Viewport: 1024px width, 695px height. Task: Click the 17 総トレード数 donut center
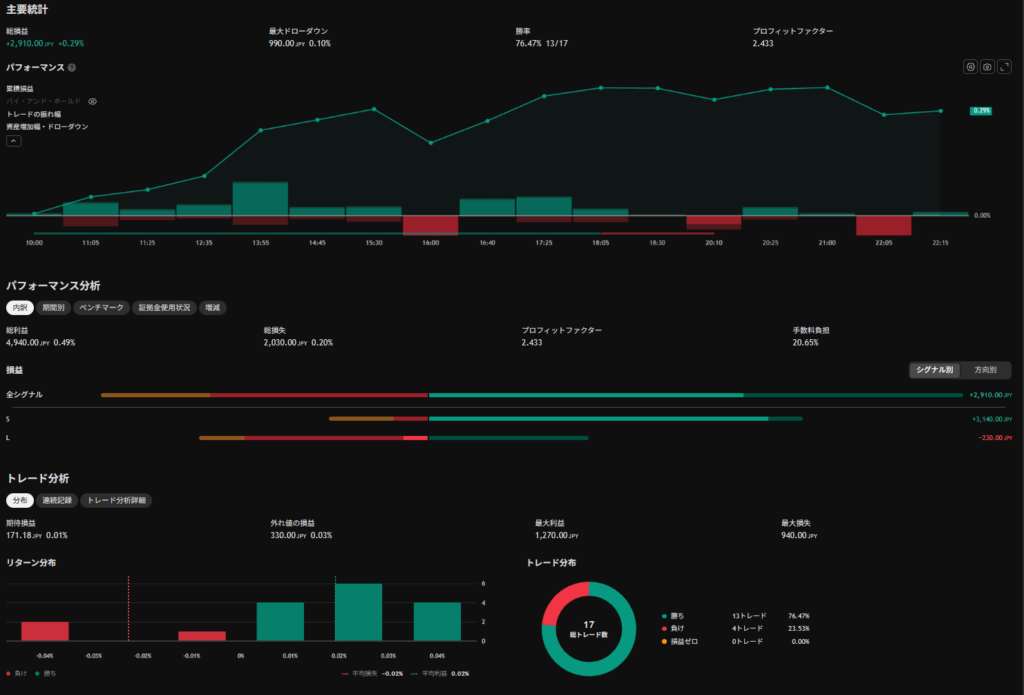(x=588, y=629)
